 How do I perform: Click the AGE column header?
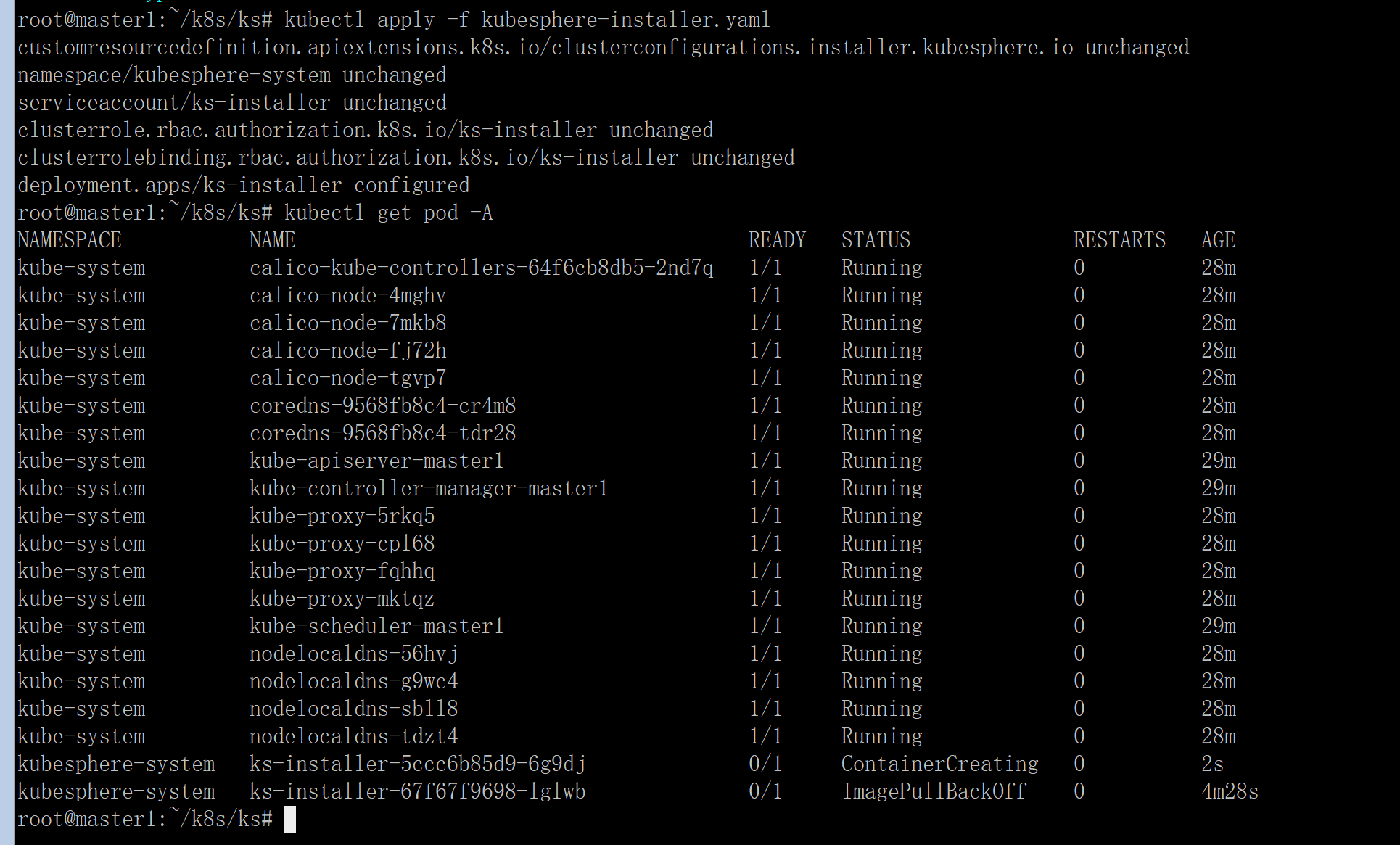point(1219,240)
